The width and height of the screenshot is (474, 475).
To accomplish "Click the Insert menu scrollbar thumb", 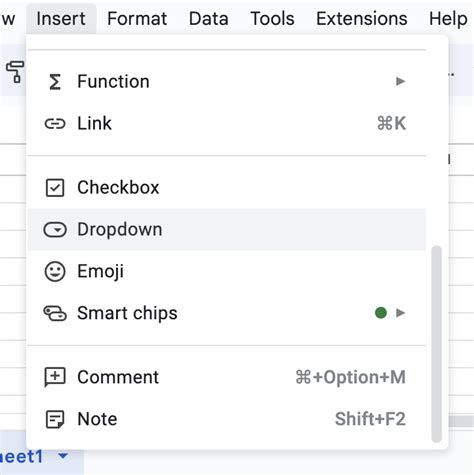I will pos(436,344).
